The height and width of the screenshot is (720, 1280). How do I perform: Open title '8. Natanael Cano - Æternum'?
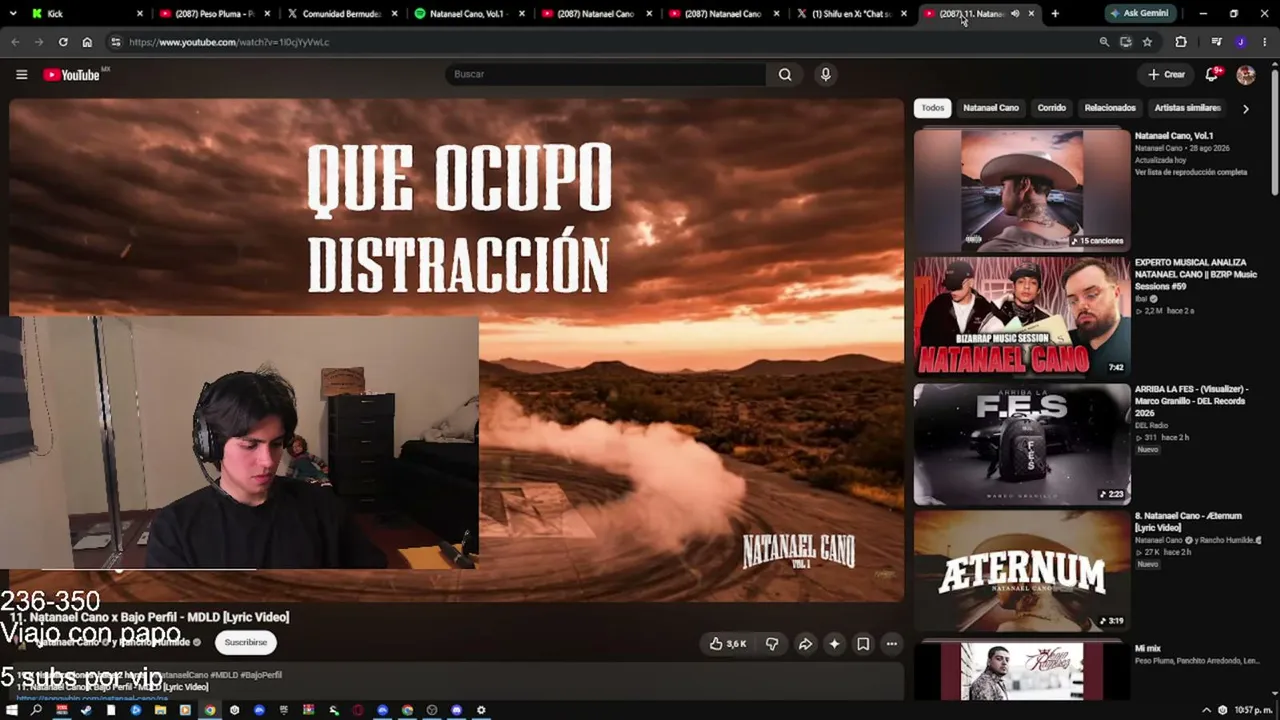pyautogui.click(x=1188, y=521)
